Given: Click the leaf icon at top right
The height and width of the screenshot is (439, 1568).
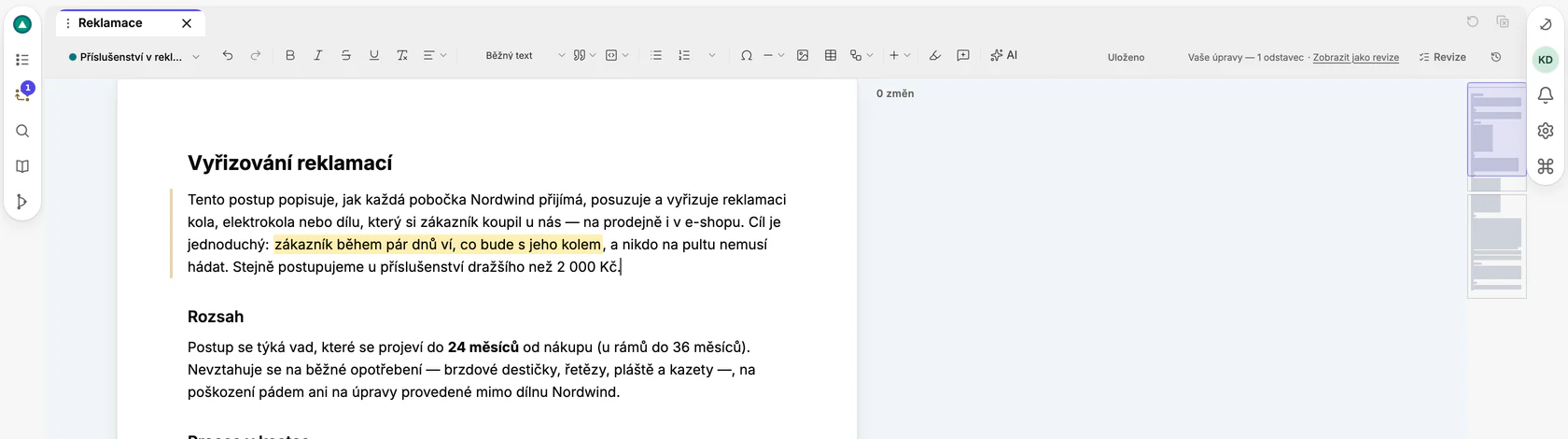Looking at the screenshot, I should click(1546, 24).
